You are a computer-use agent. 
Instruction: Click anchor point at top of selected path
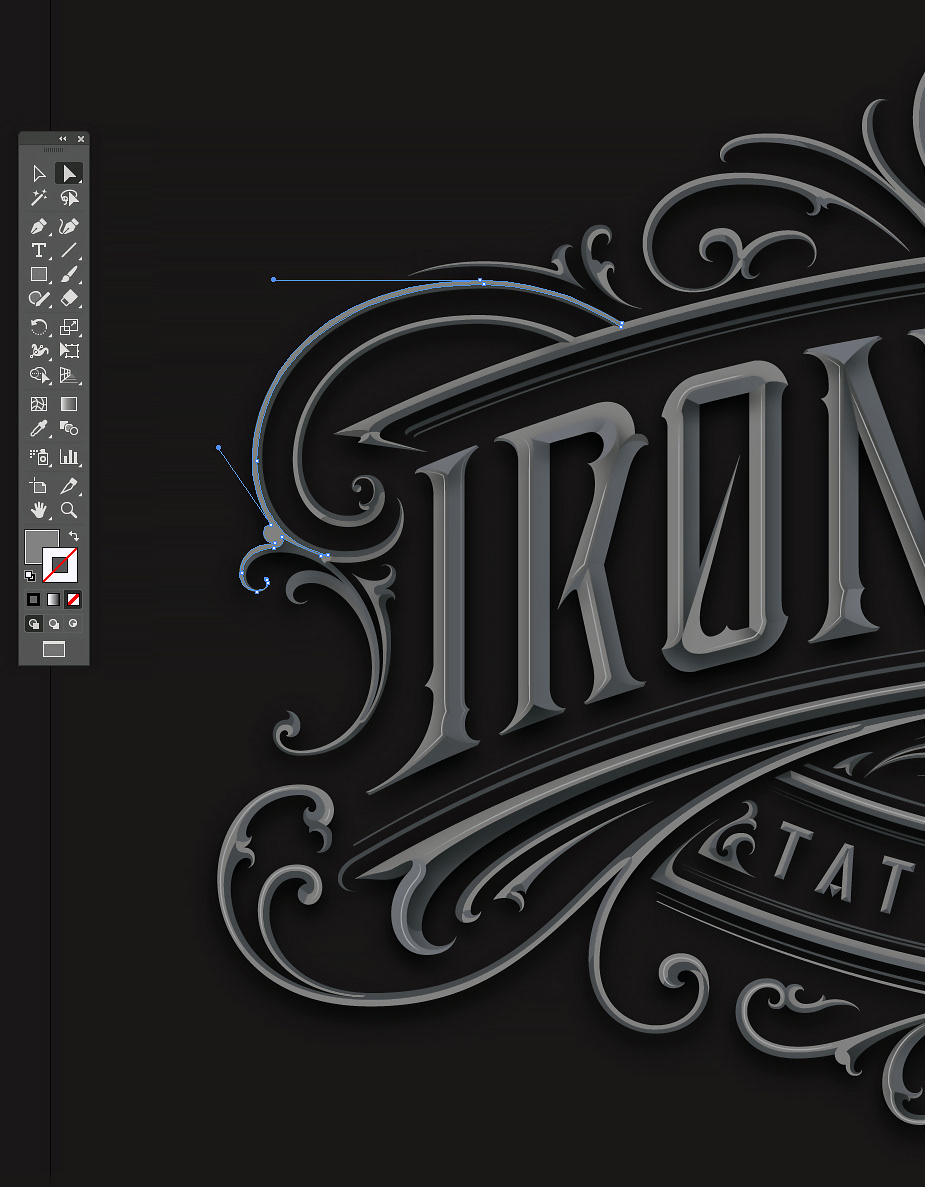pos(481,281)
